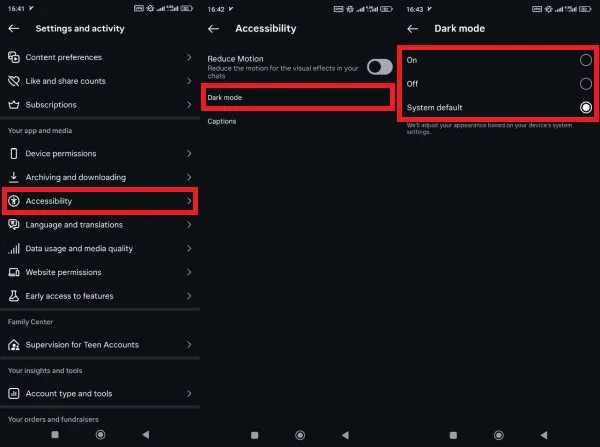The width and height of the screenshot is (600, 447).
Task: Tap the Early access flask icon
Action: 14,296
